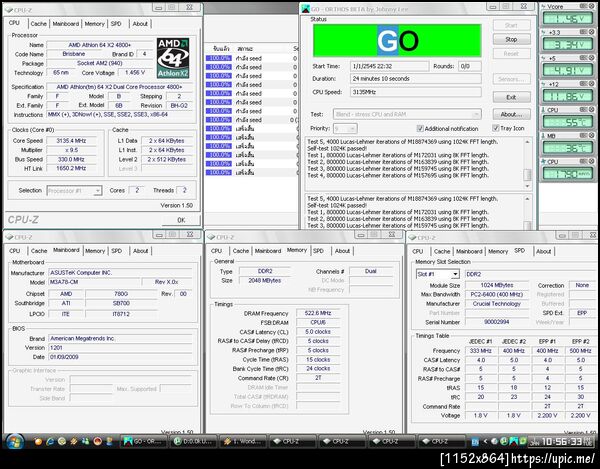
Task: Click the lightning icon on +5 sensor panel
Action: (x=544, y=58)
